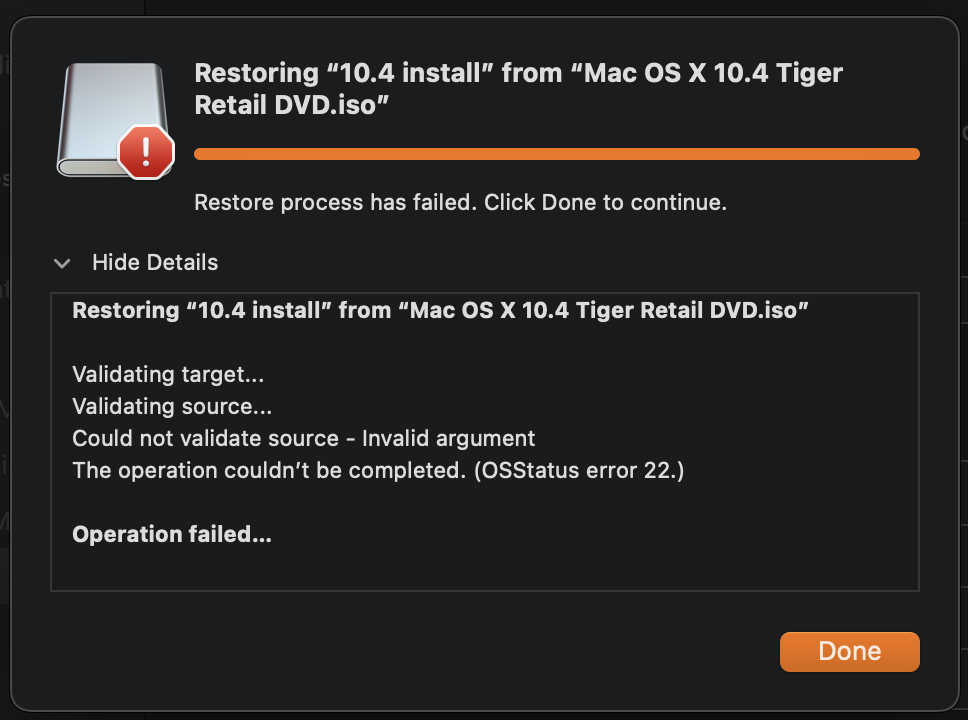This screenshot has width=968, height=720.
Task: Click "Invalid argument" in the log
Action: 448,438
